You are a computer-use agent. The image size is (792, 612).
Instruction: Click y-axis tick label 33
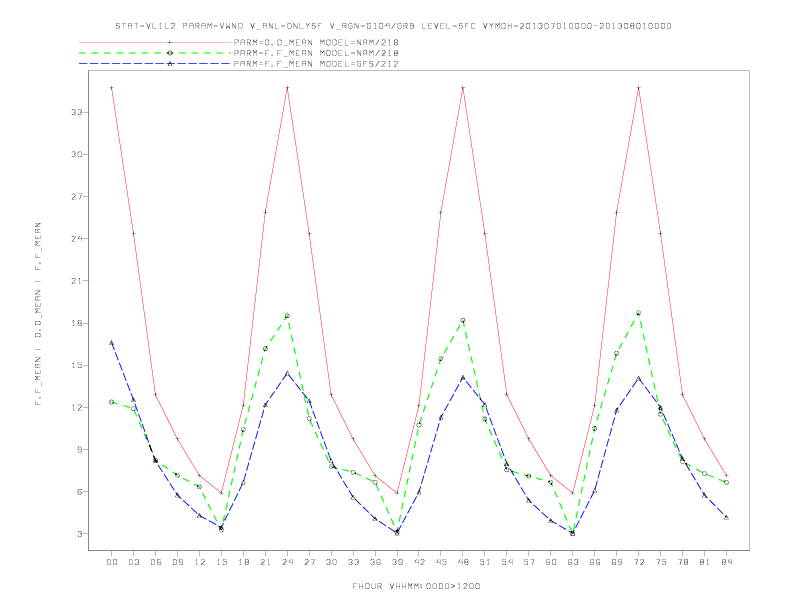click(x=76, y=112)
